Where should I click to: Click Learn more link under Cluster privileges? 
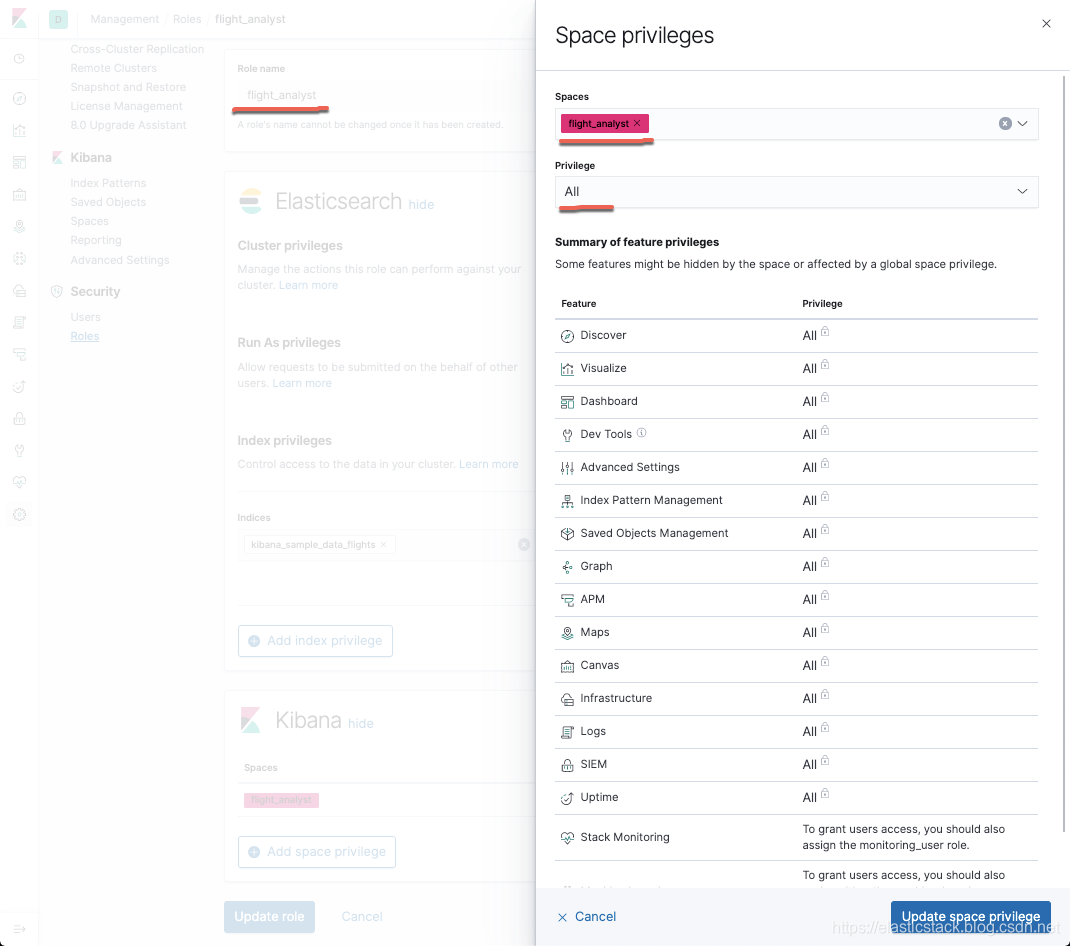[x=308, y=285]
